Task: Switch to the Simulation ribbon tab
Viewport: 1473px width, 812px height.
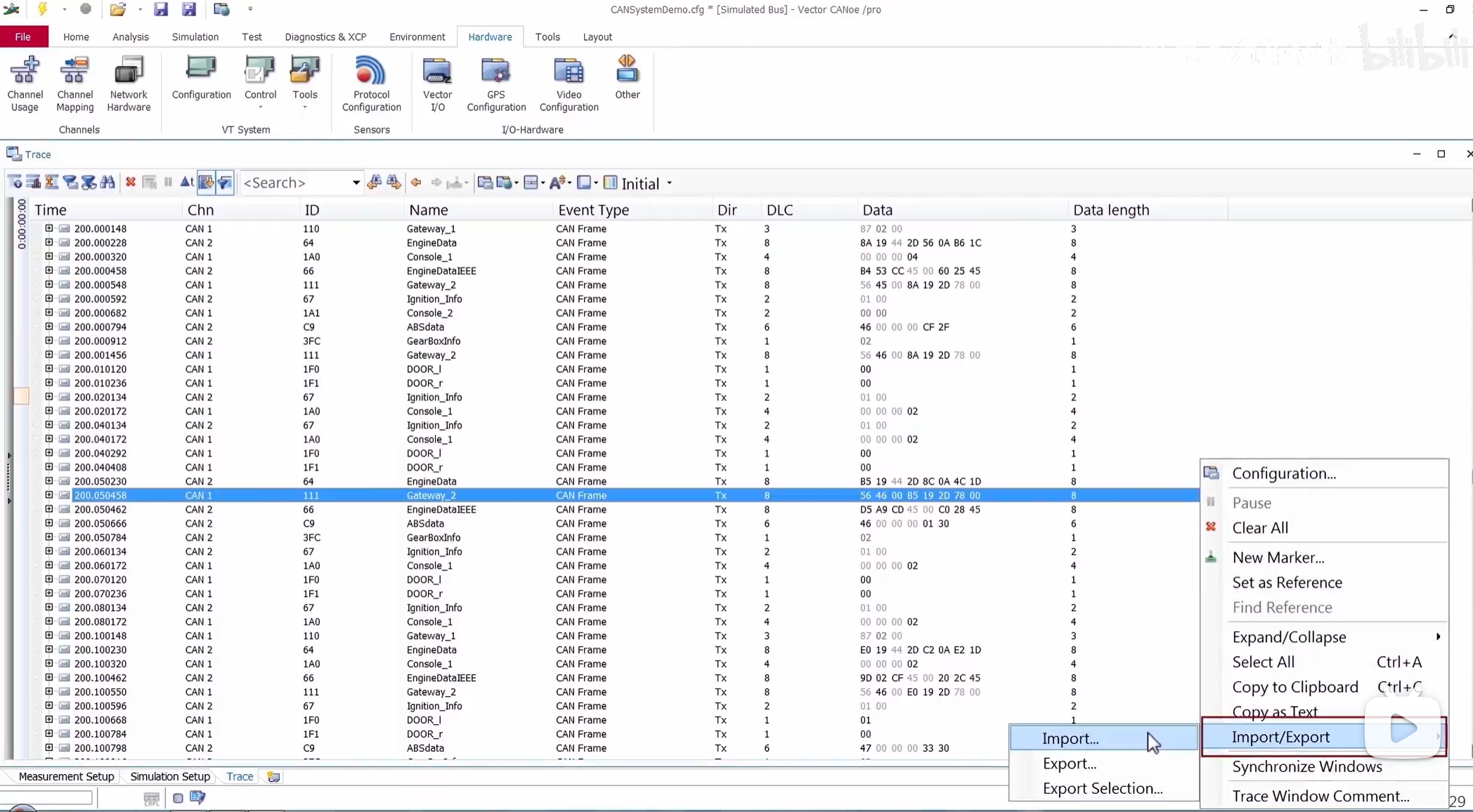Action: pos(195,37)
